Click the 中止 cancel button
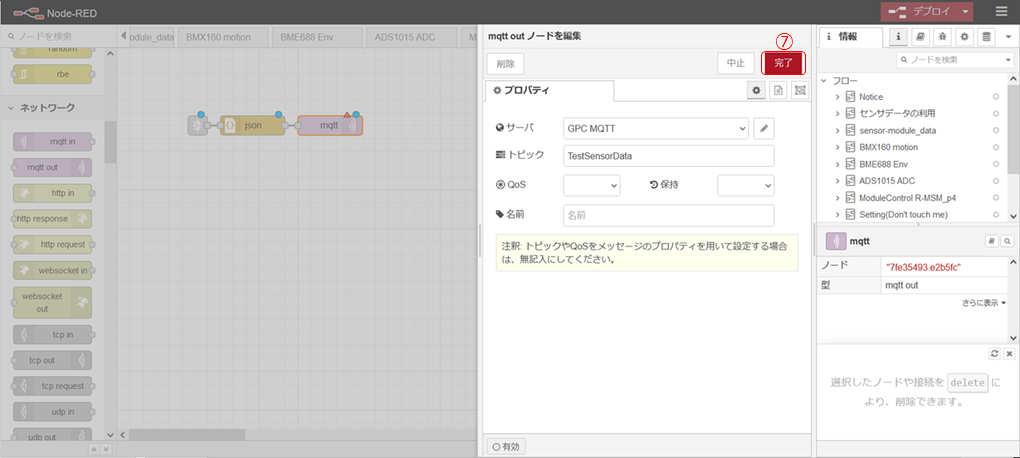Screen dimensions: 1020x458 (x=736, y=62)
